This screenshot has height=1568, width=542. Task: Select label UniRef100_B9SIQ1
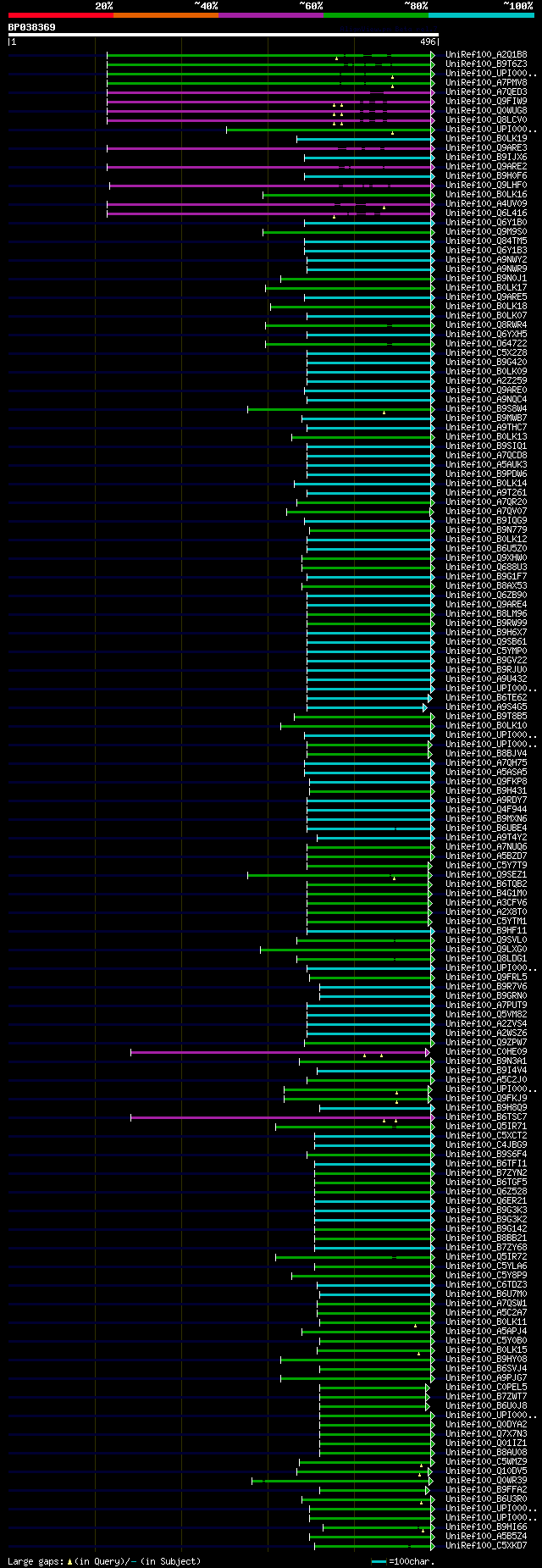click(486, 446)
